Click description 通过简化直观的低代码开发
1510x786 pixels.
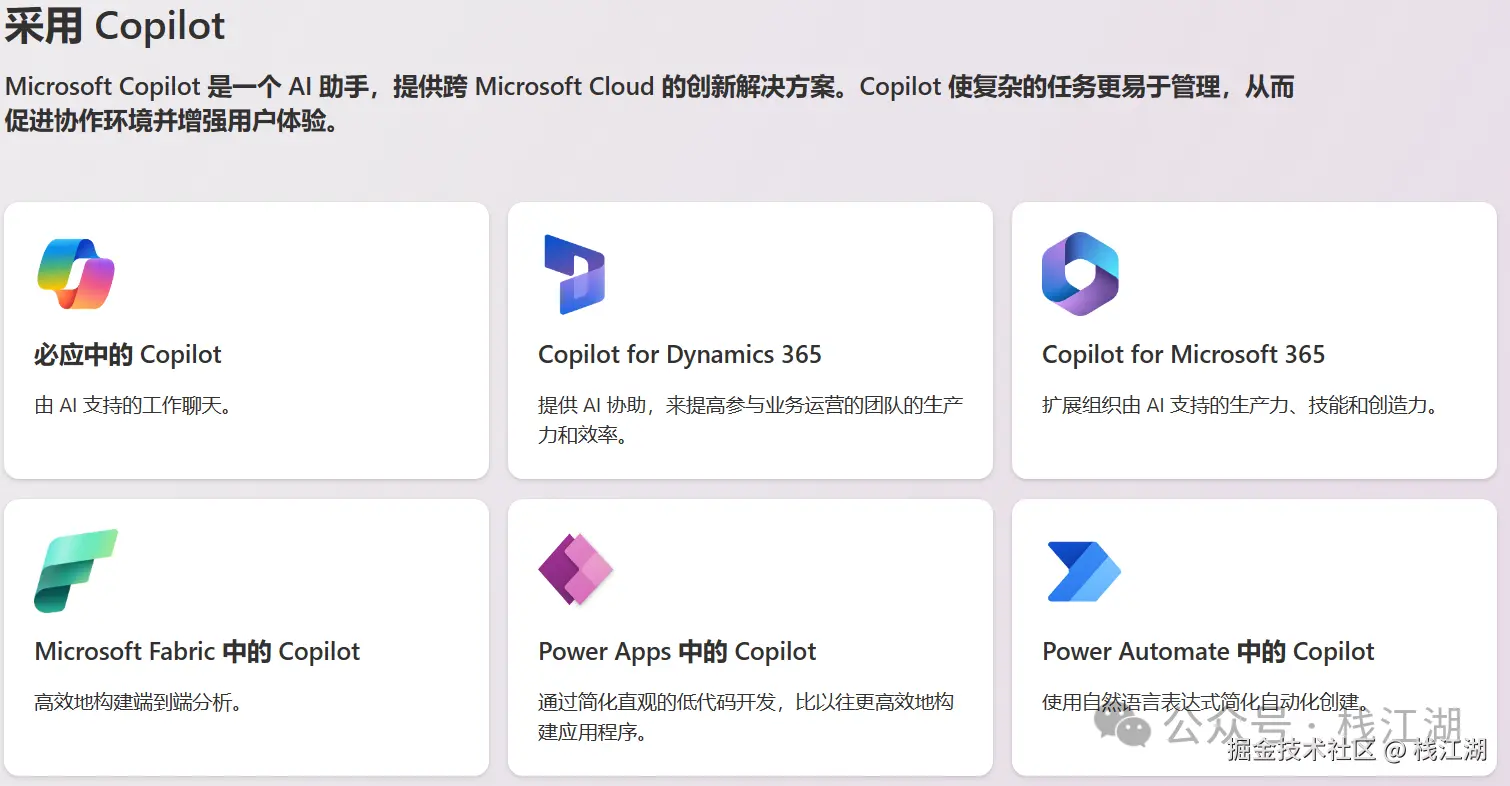746,717
